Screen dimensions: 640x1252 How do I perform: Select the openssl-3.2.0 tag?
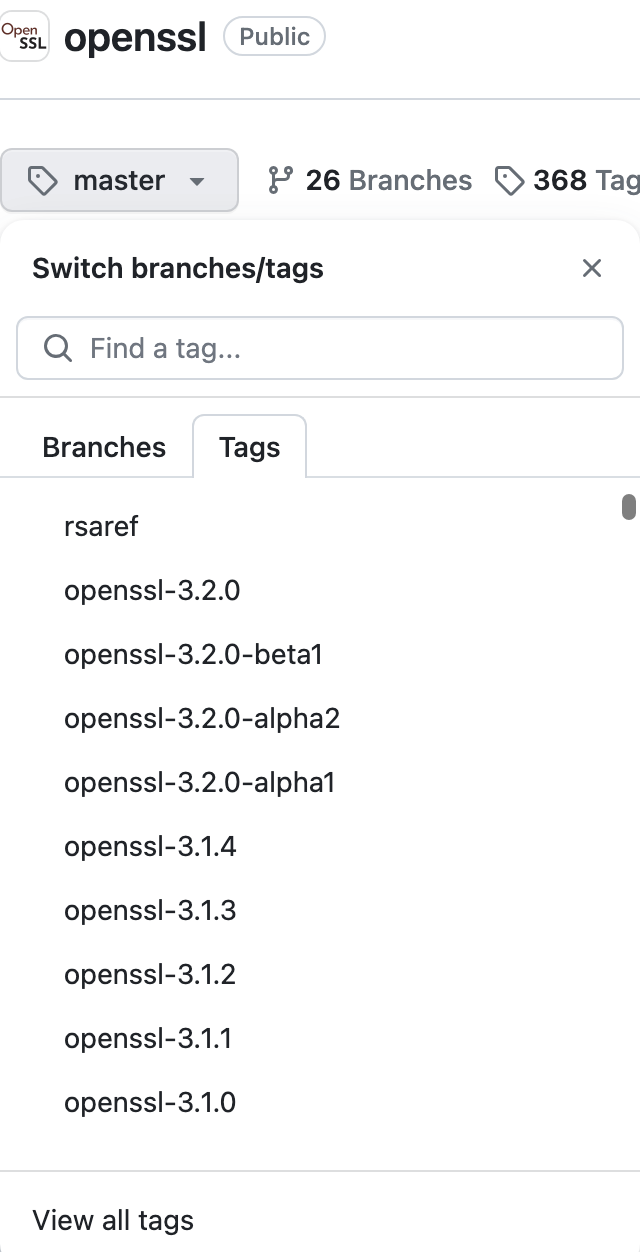point(151,590)
